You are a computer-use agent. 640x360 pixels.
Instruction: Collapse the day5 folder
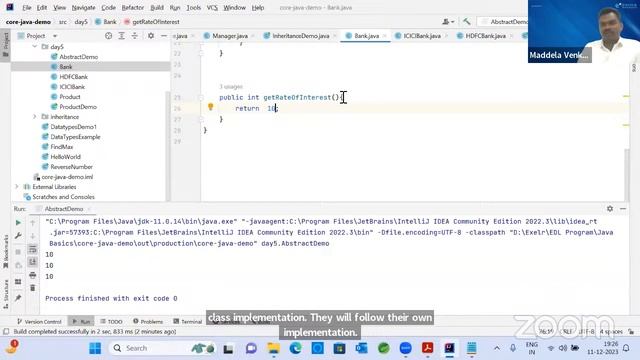(35, 47)
